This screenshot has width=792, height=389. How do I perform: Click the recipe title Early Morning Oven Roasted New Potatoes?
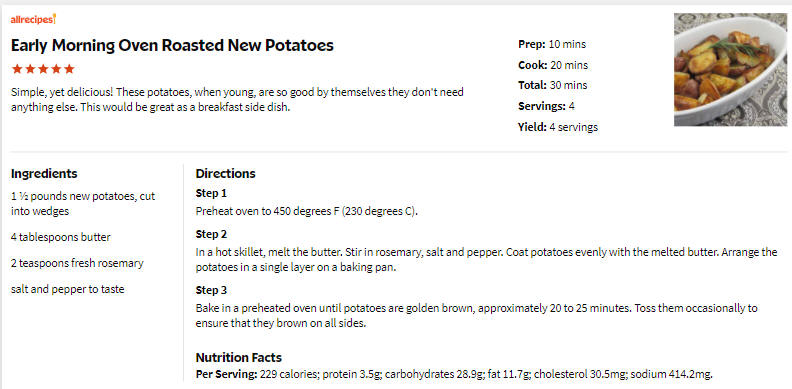pyautogui.click(x=172, y=45)
